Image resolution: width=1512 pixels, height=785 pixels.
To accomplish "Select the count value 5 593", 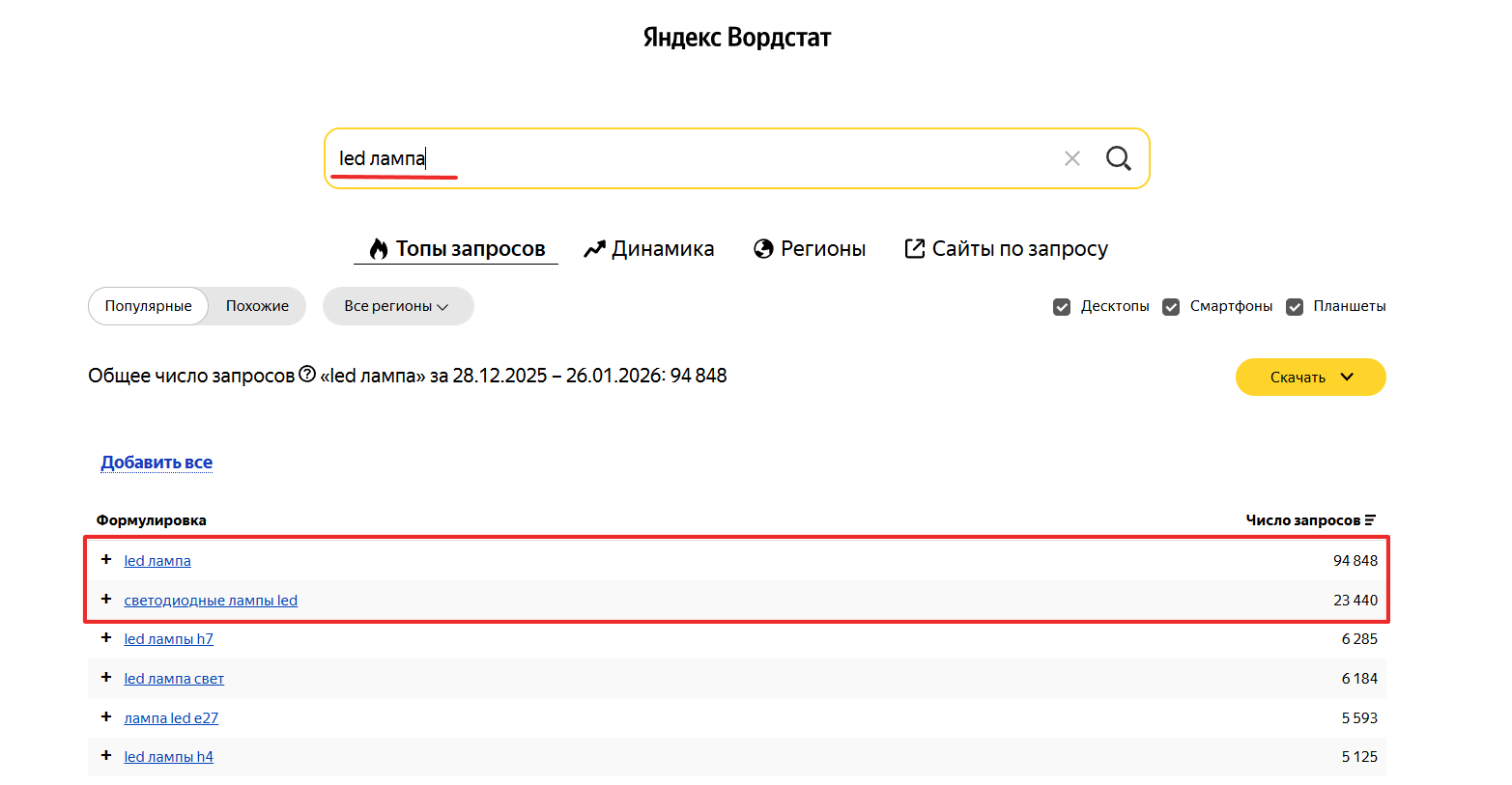I will 1359,718.
